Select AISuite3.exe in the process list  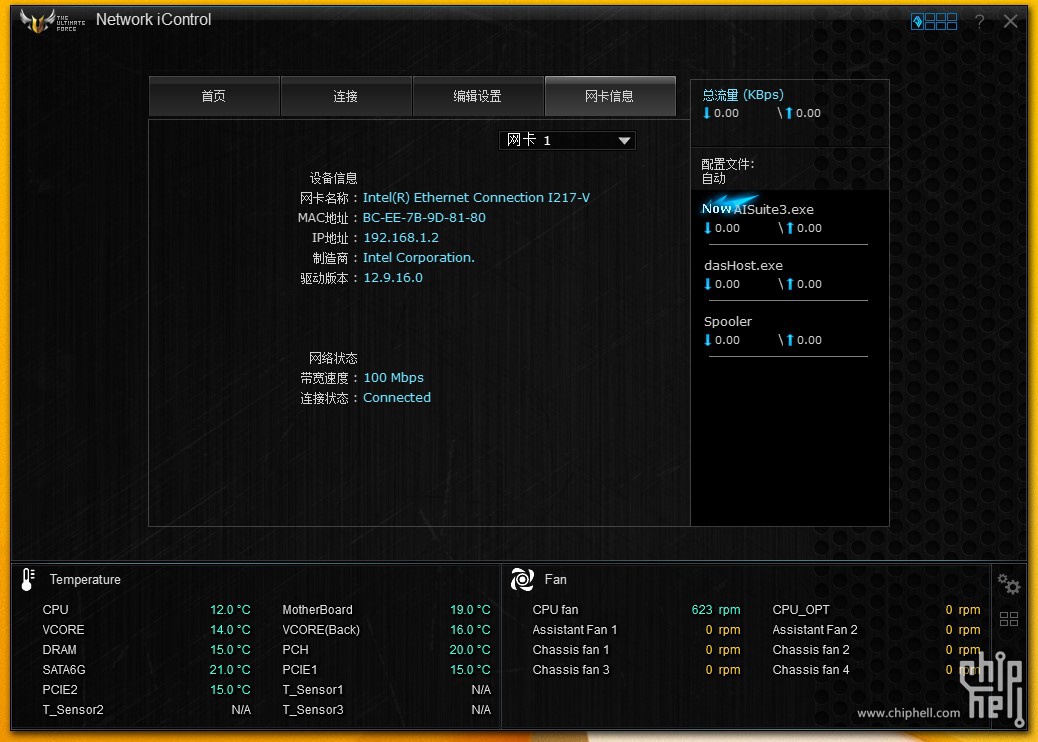click(773, 210)
